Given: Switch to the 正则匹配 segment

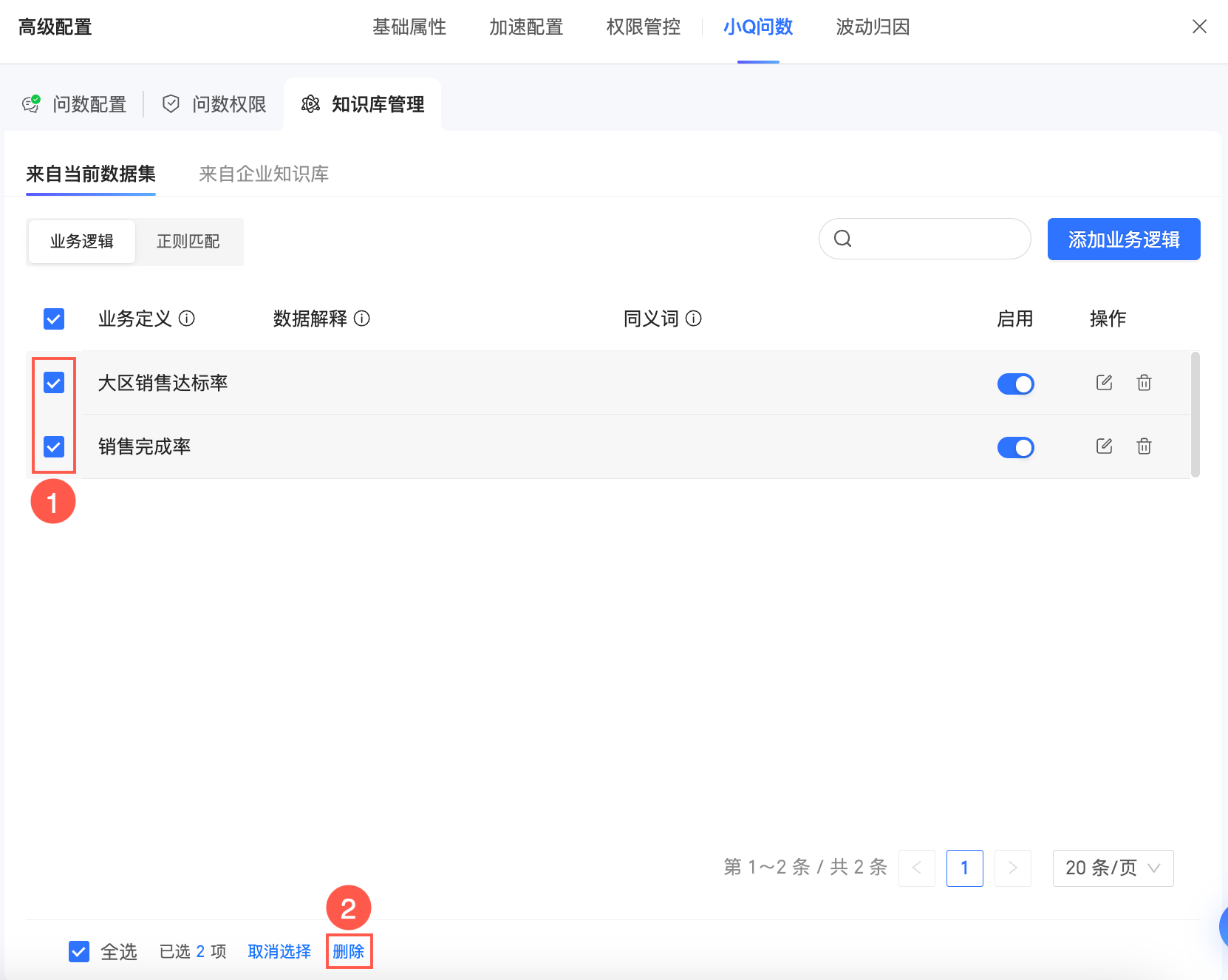Looking at the screenshot, I should pos(188,242).
